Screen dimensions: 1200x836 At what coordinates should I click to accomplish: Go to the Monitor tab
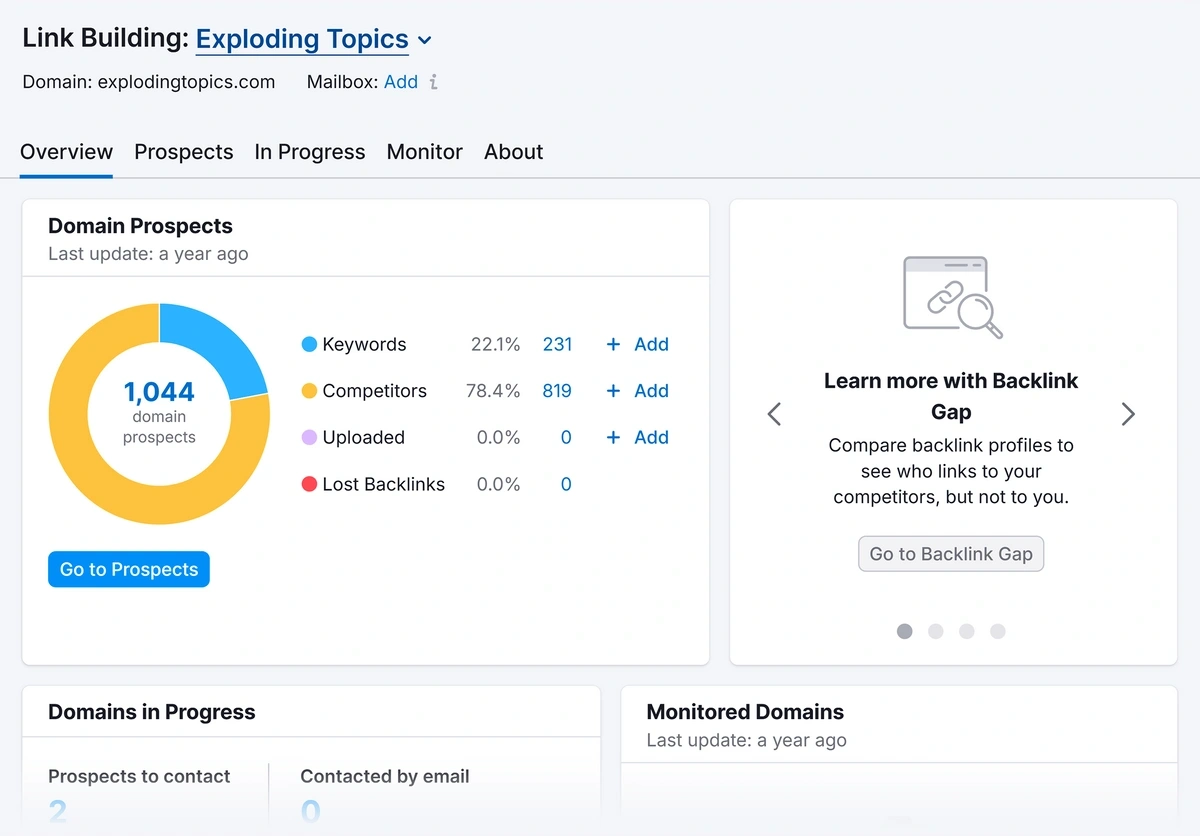pyautogui.click(x=425, y=152)
